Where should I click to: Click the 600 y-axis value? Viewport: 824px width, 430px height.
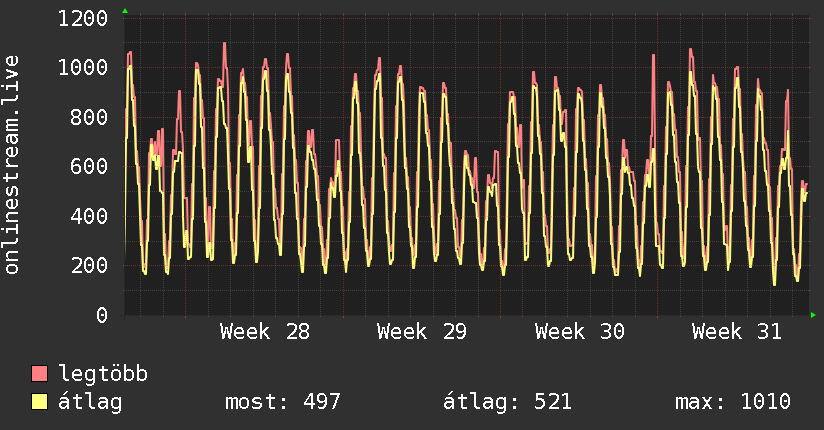[x=89, y=167]
